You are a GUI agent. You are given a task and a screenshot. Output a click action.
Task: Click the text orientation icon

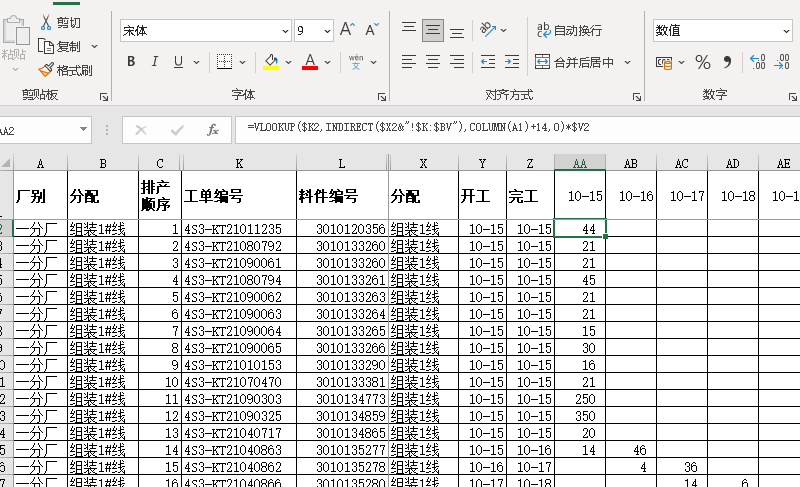(x=488, y=30)
